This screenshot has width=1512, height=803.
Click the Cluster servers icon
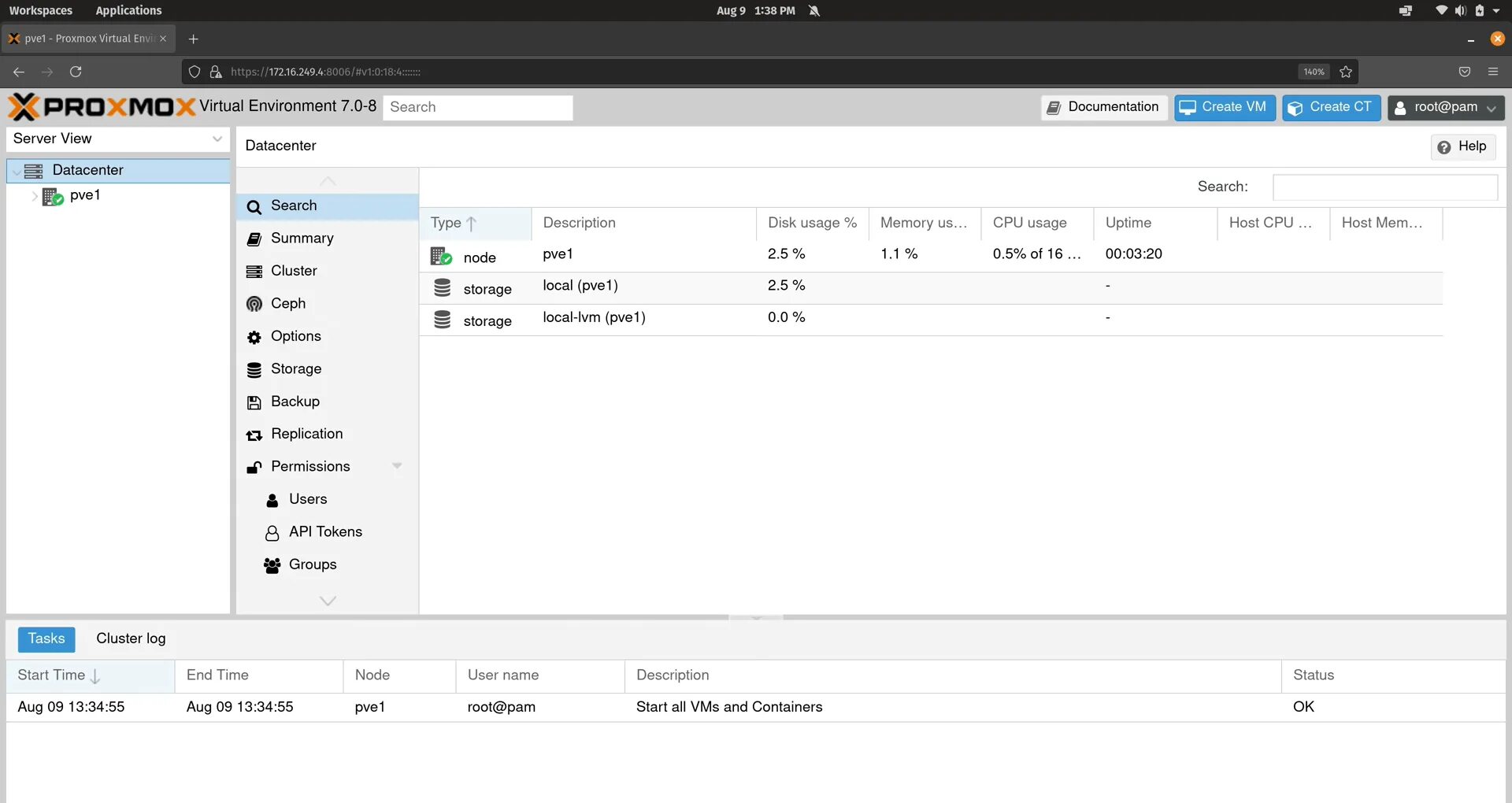(254, 272)
